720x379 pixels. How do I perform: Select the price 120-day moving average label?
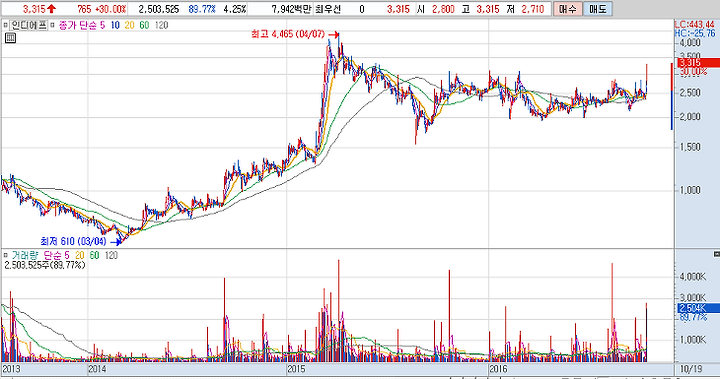161,25
